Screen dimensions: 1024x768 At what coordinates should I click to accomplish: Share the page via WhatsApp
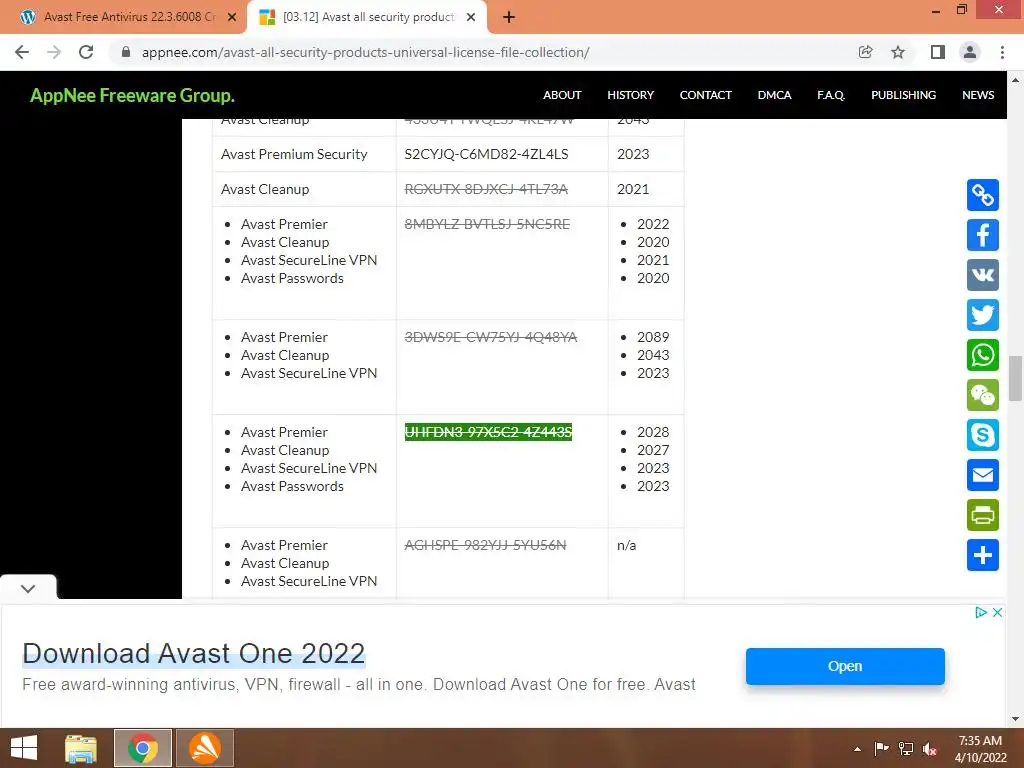[983, 355]
